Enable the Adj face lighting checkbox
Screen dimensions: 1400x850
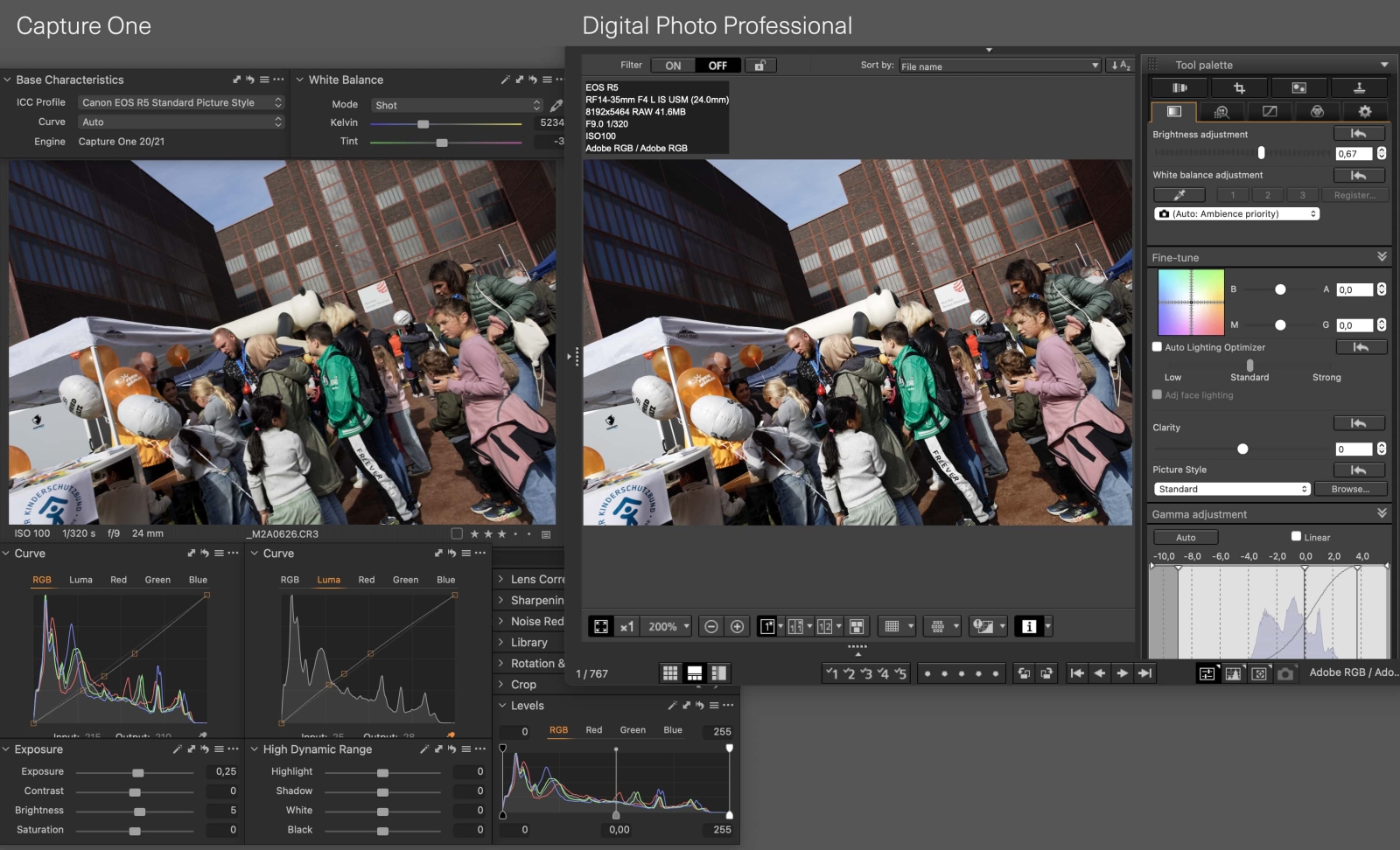(x=1156, y=394)
